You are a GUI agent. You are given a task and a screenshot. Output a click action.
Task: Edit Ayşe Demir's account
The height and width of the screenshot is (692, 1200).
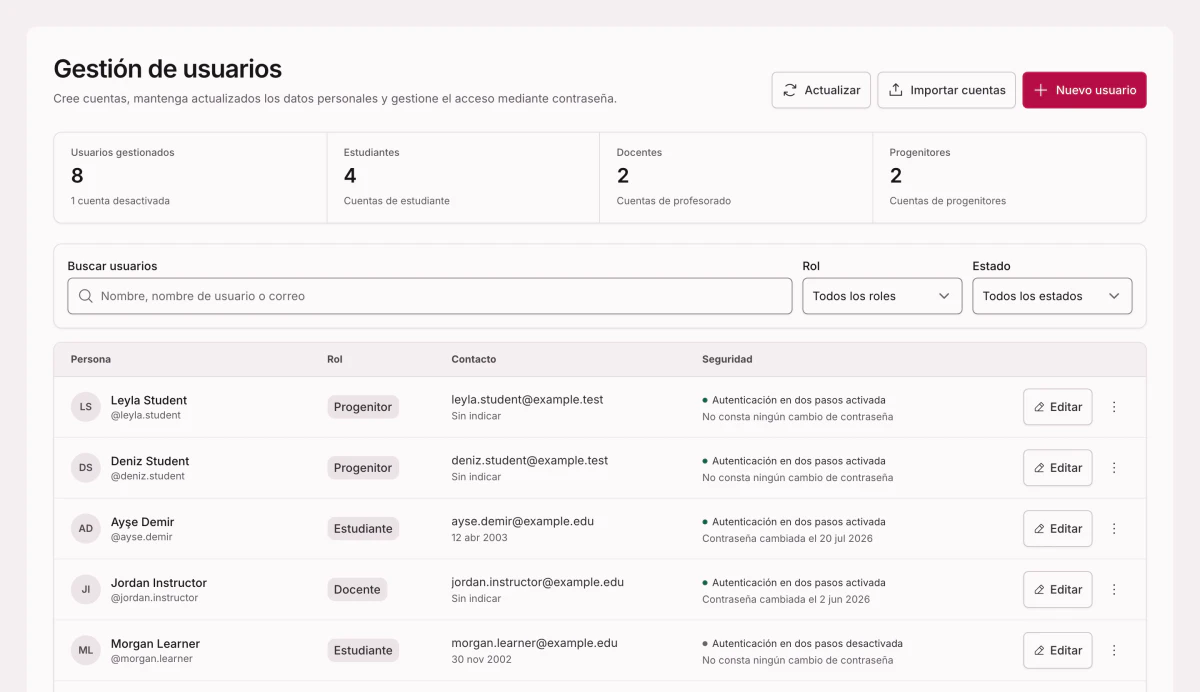(x=1058, y=529)
